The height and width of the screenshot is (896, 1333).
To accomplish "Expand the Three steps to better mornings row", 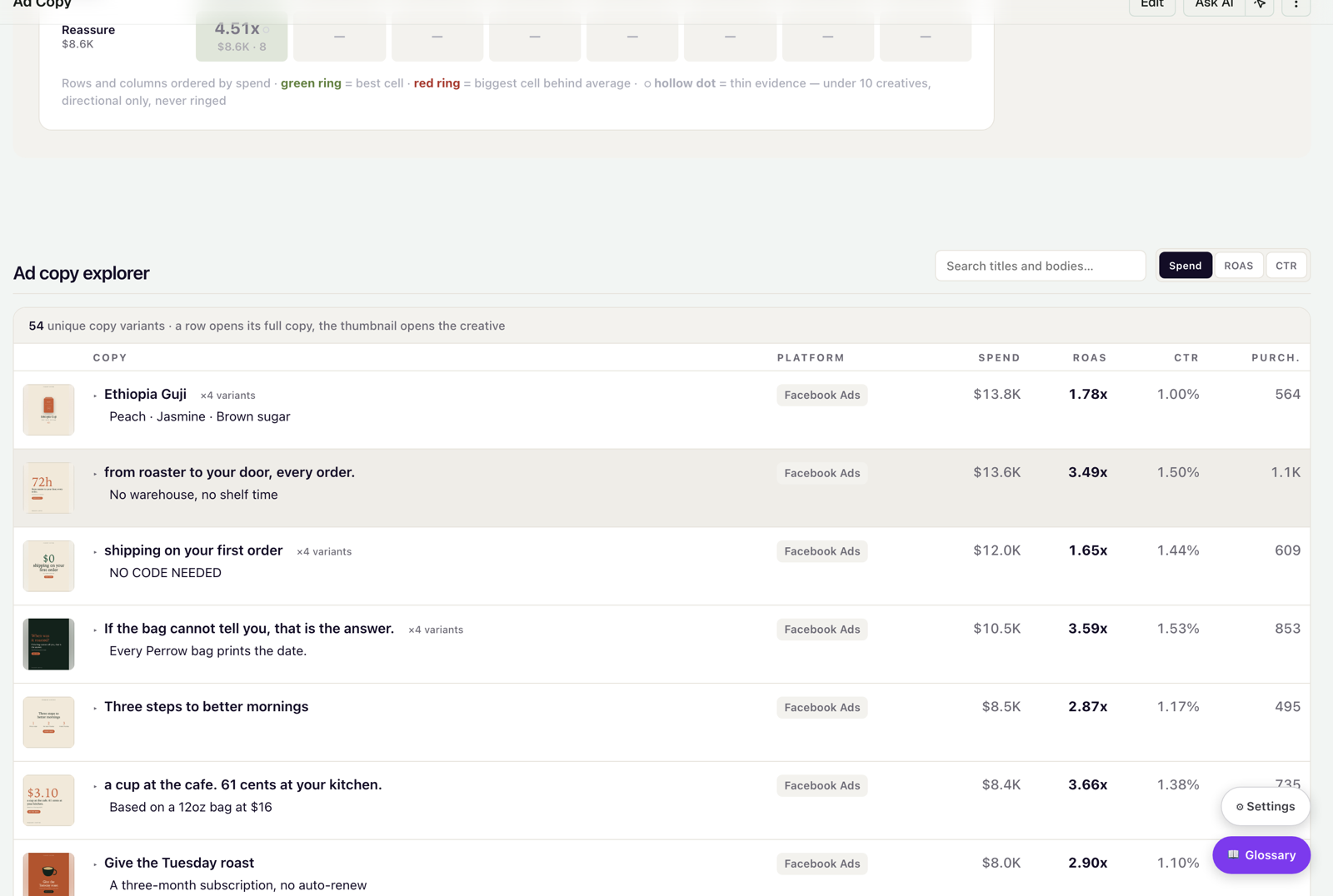I will [95, 708].
